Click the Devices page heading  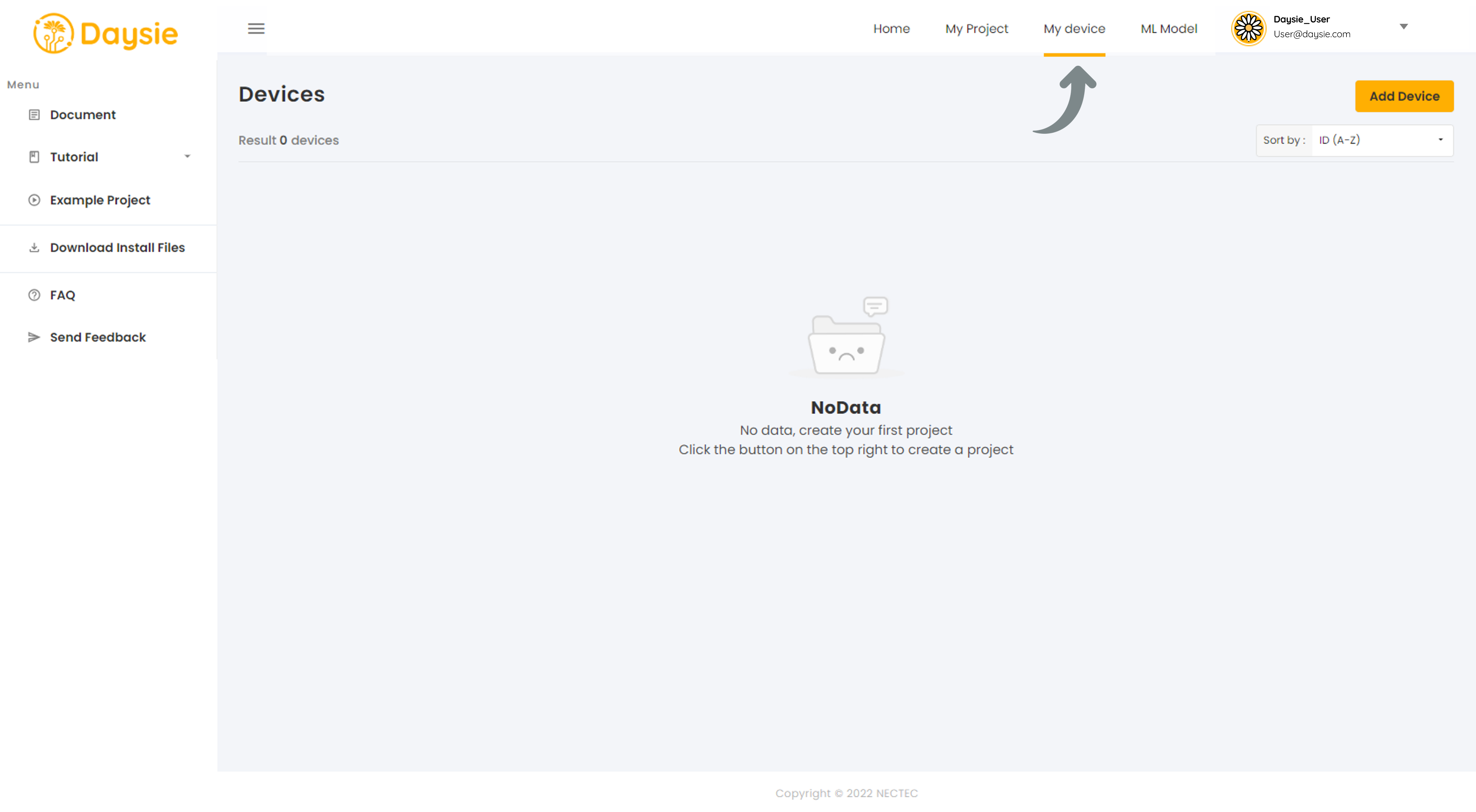(281, 95)
